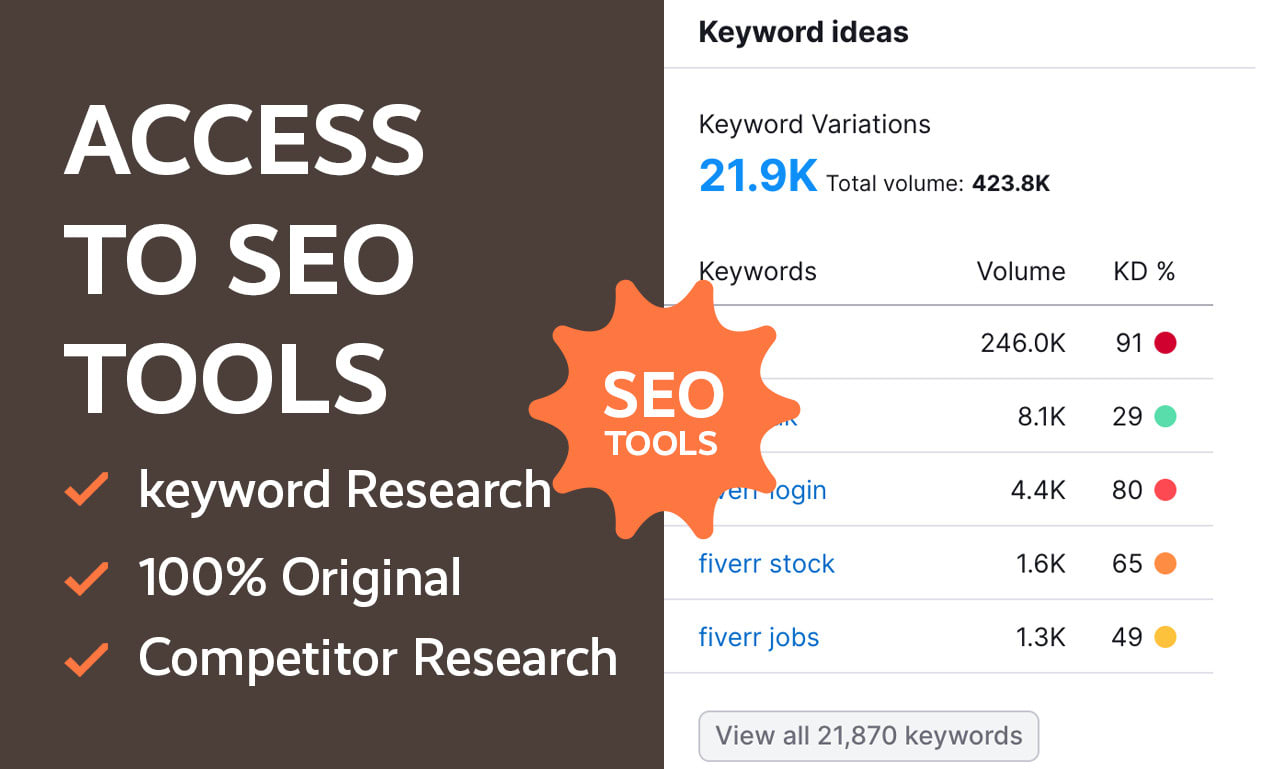Click the red KD dot for 91
Screen dimensions: 1280x769
[x=1165, y=343]
